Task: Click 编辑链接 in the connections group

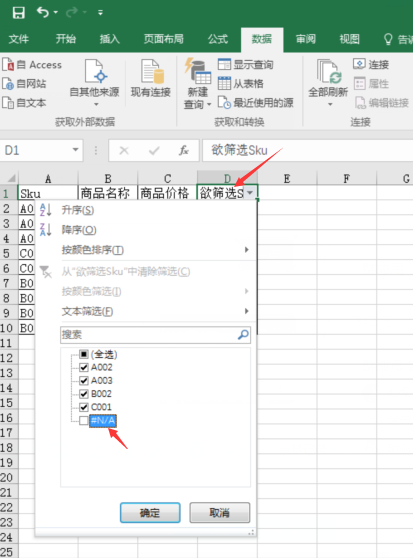Action: [x=381, y=103]
